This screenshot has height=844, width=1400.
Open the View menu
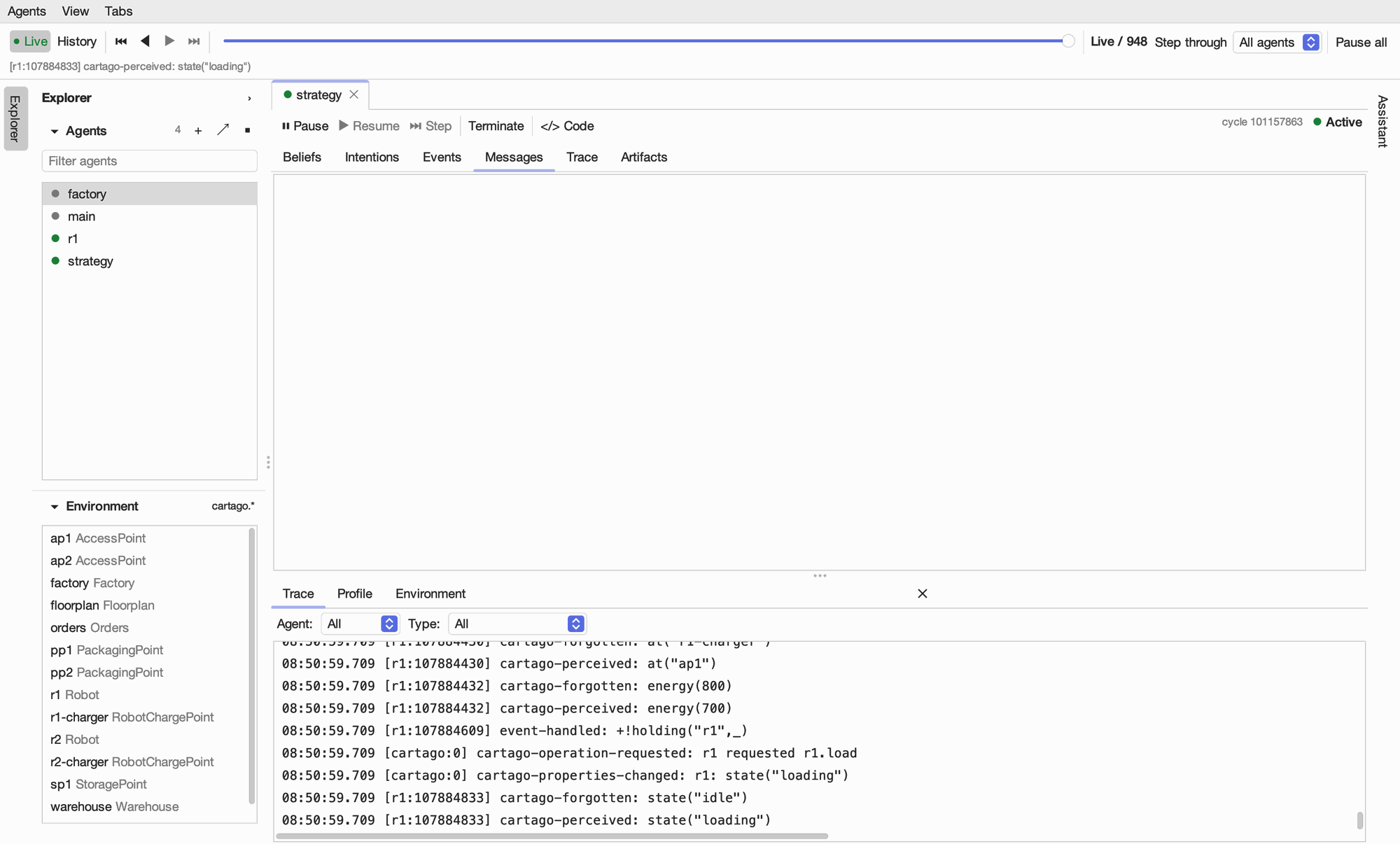pos(75,11)
